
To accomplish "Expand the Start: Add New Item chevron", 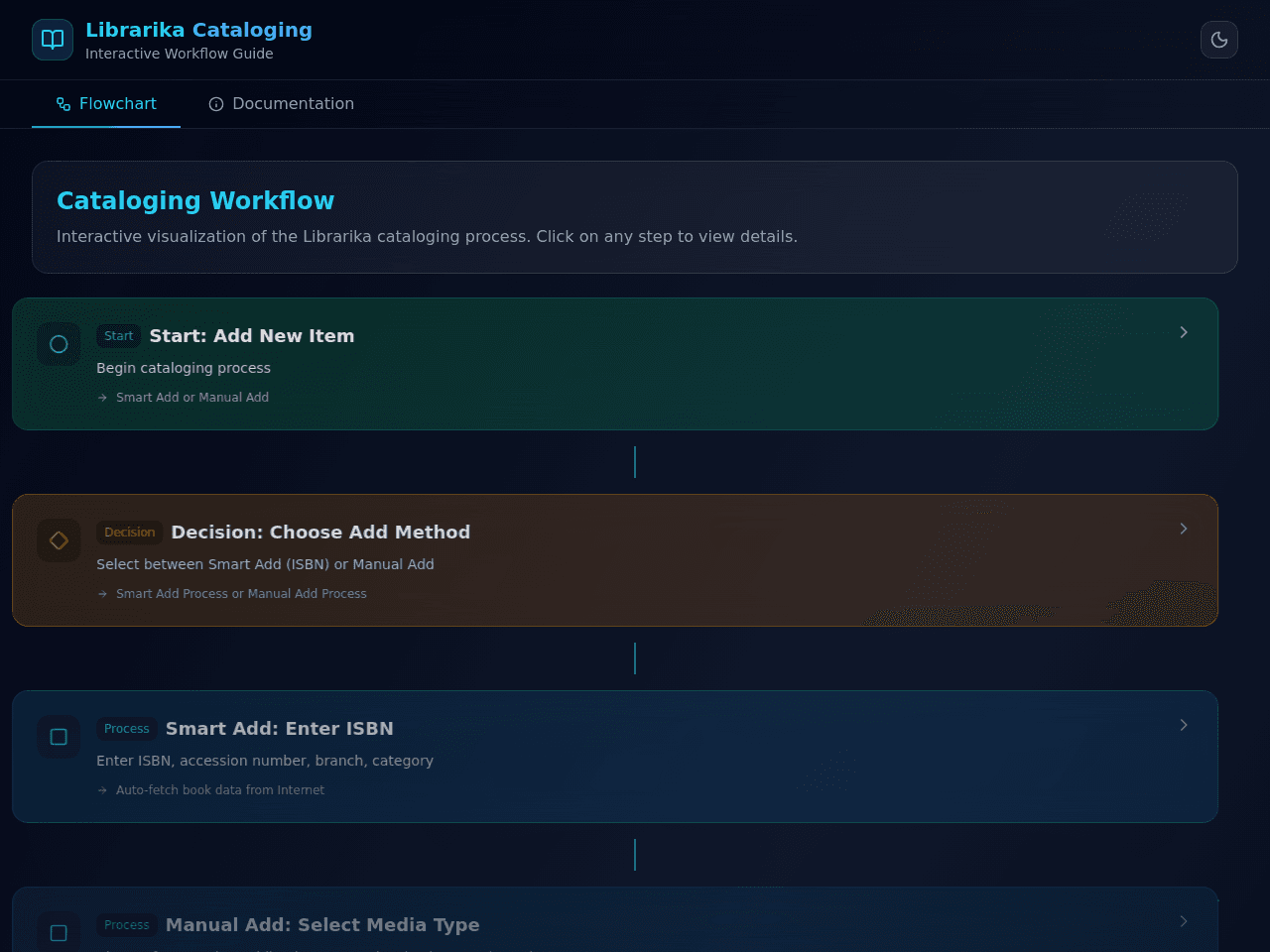I will pyautogui.click(x=1184, y=332).
